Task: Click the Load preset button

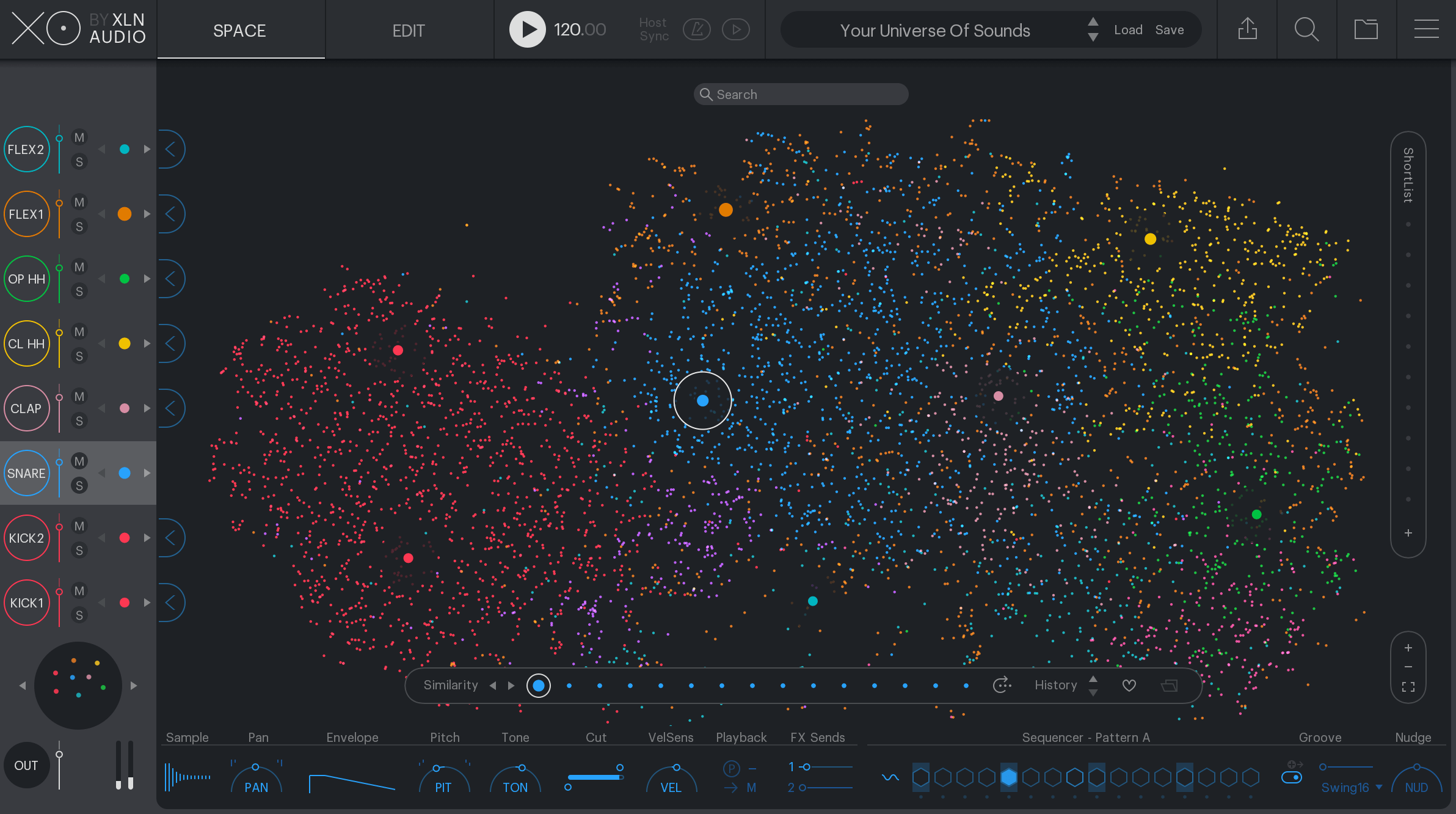Action: [1128, 30]
